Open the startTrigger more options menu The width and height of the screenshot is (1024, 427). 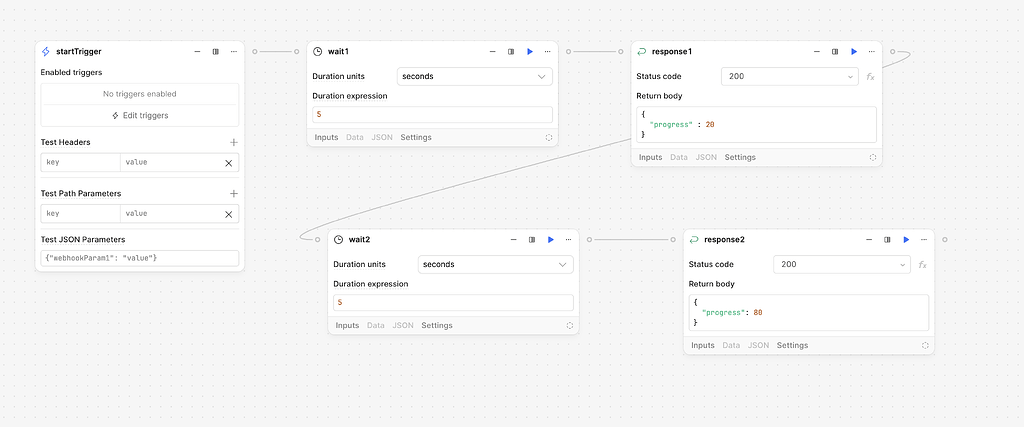pos(233,52)
